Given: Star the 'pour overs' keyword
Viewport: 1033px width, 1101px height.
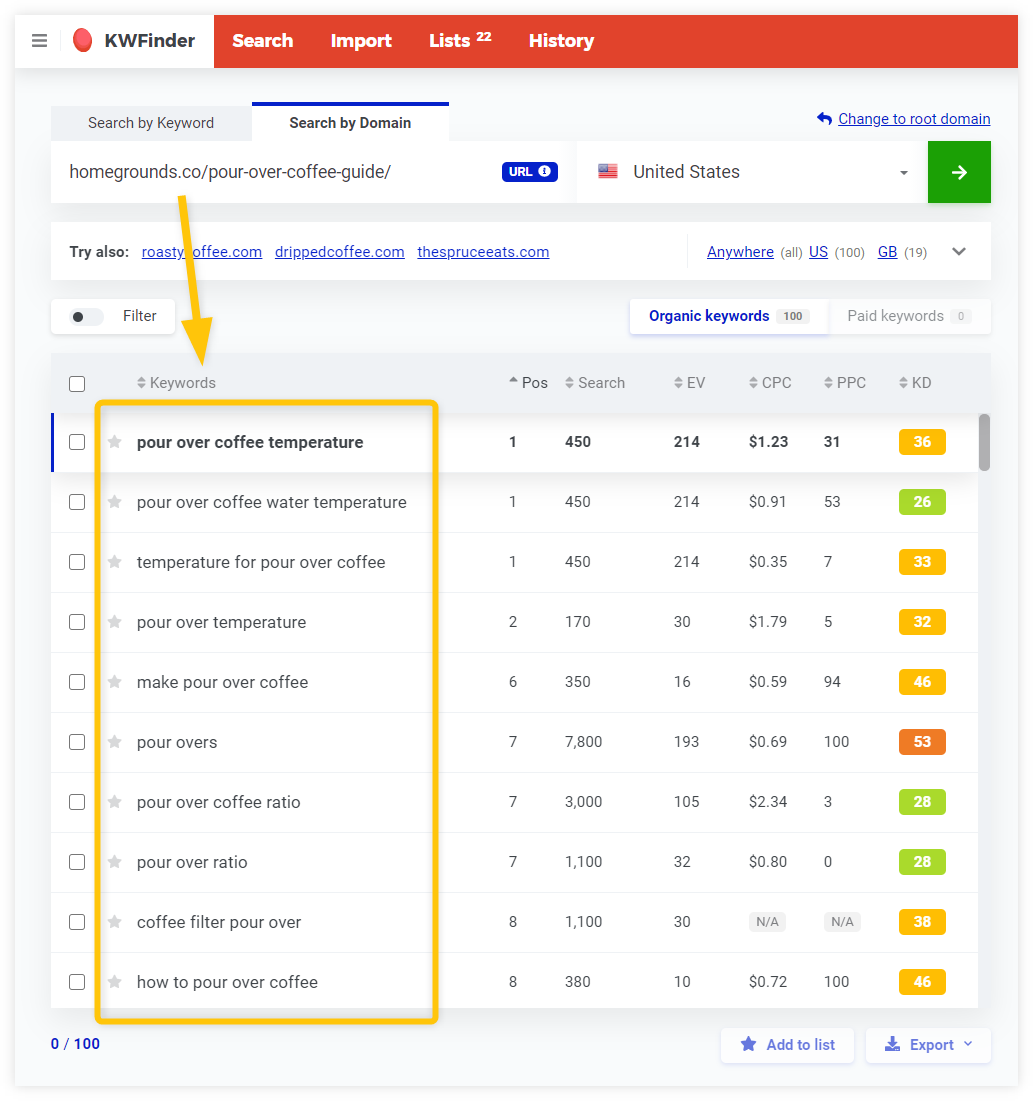Looking at the screenshot, I should (115, 742).
